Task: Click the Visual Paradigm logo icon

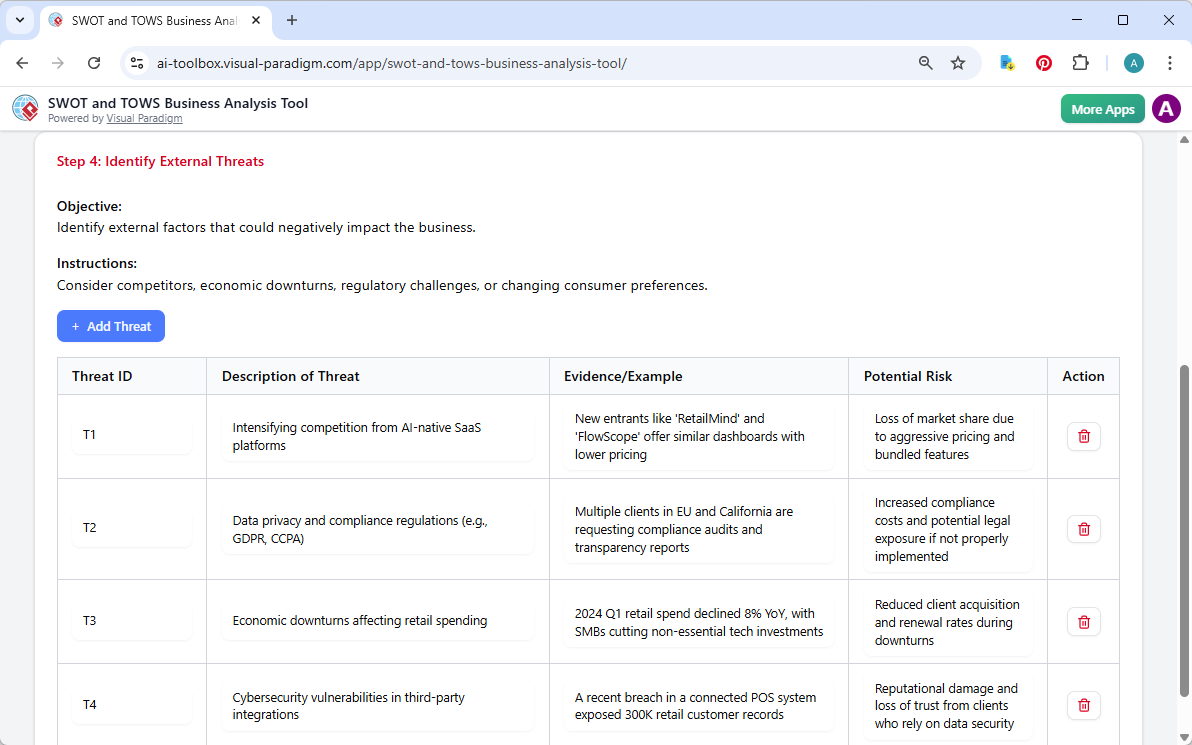Action: click(x=25, y=108)
